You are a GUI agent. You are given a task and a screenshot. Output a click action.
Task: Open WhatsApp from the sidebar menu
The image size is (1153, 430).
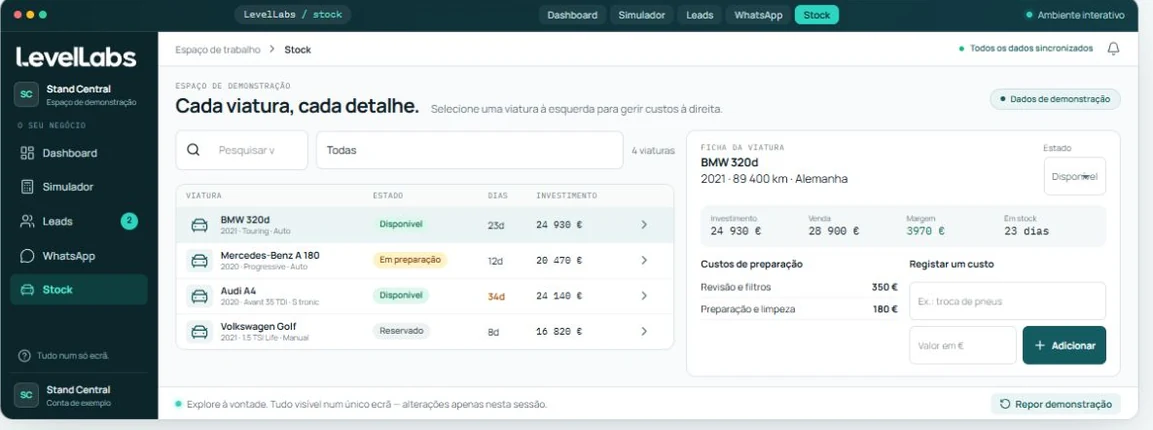(79, 256)
